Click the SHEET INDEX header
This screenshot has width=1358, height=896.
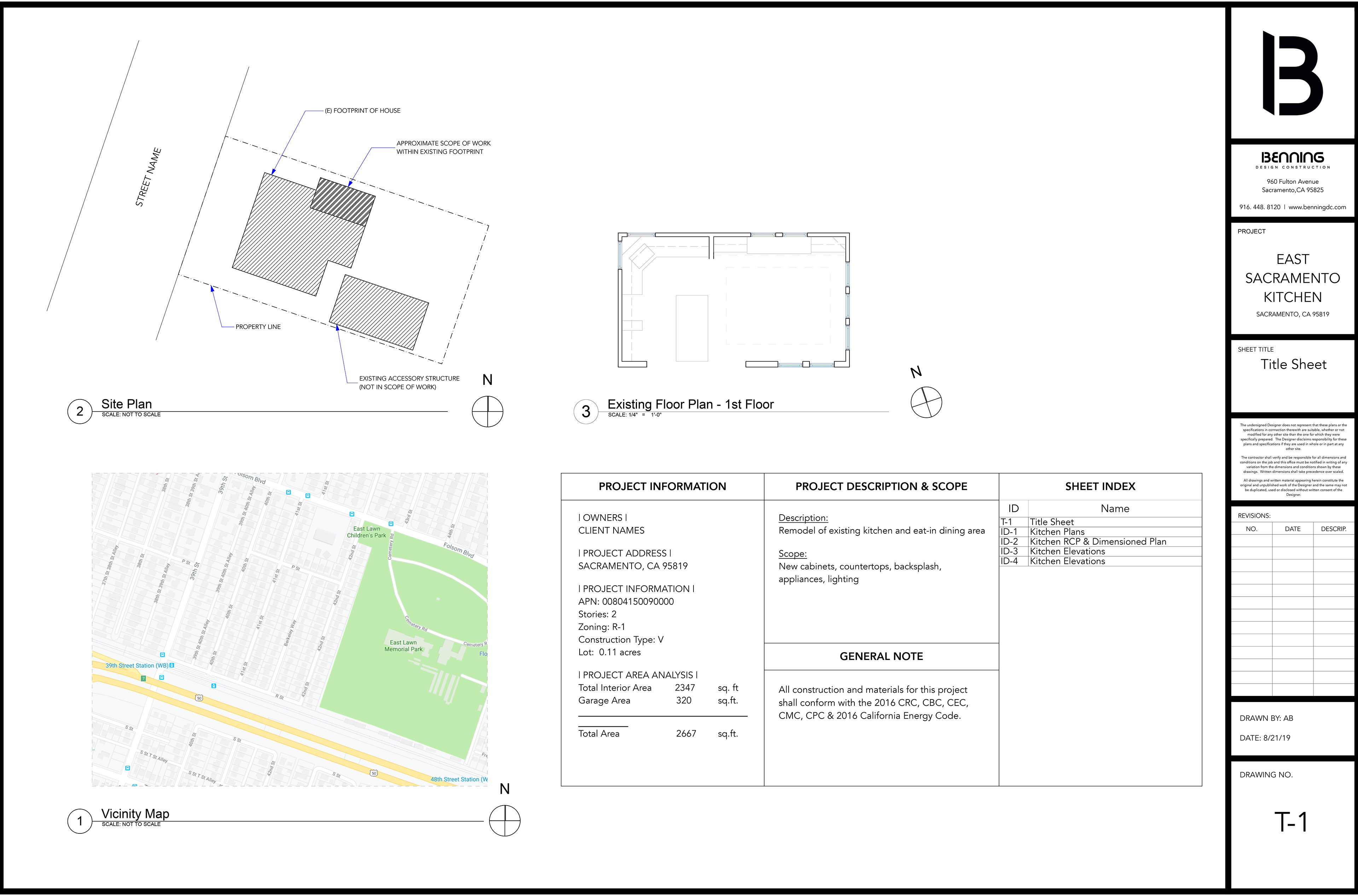[1099, 486]
